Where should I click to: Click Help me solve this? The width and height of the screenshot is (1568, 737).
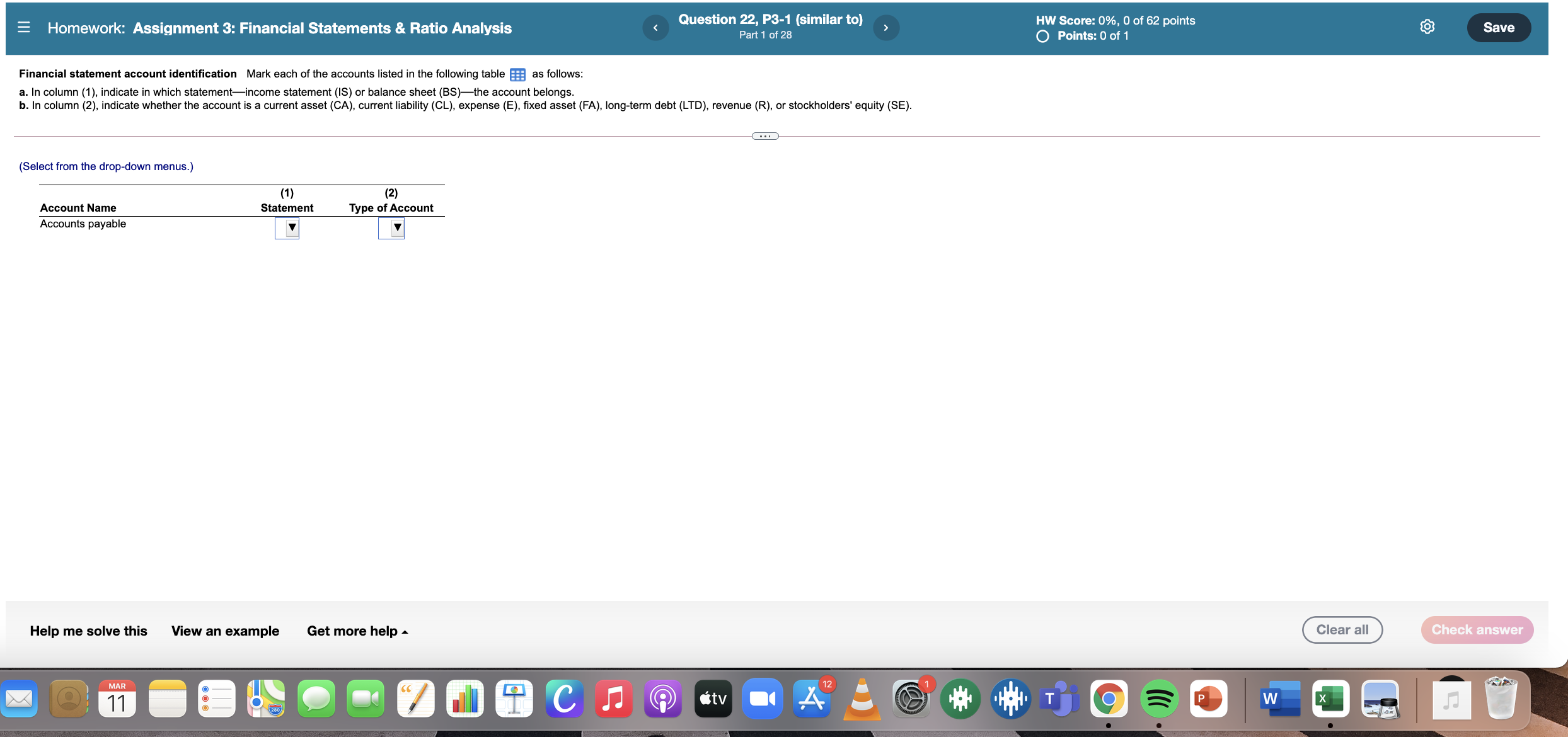(x=88, y=631)
